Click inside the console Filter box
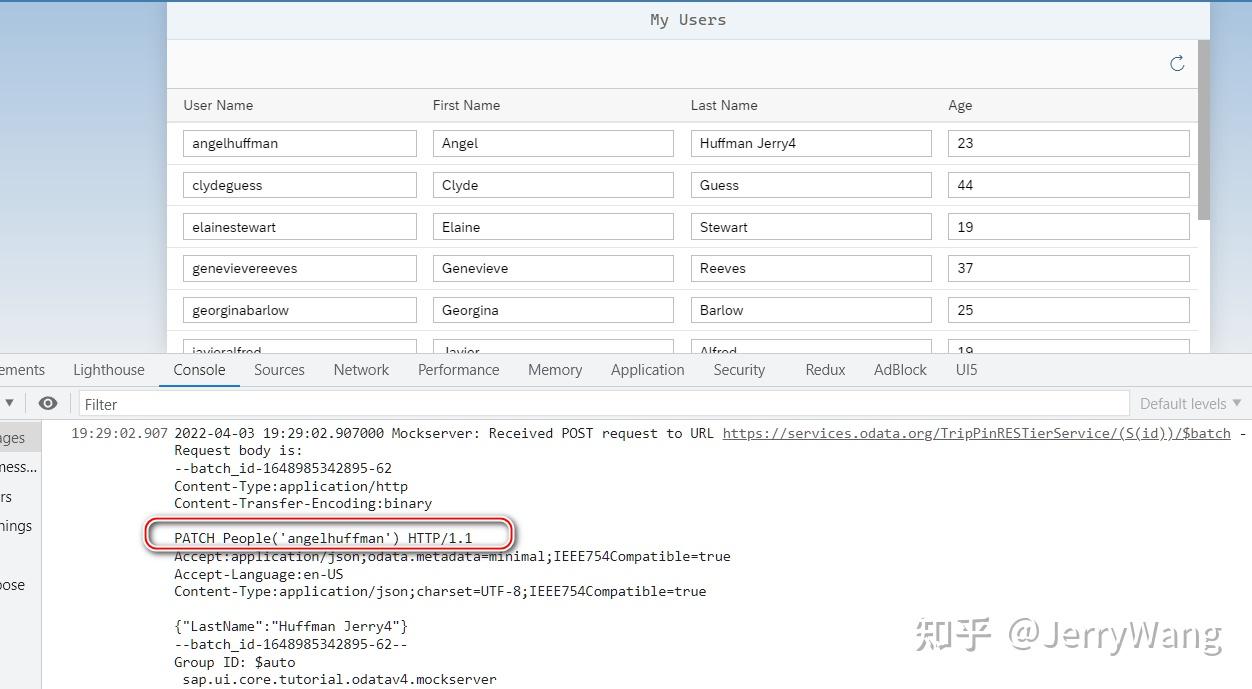This screenshot has width=1252, height=689. tap(300, 404)
